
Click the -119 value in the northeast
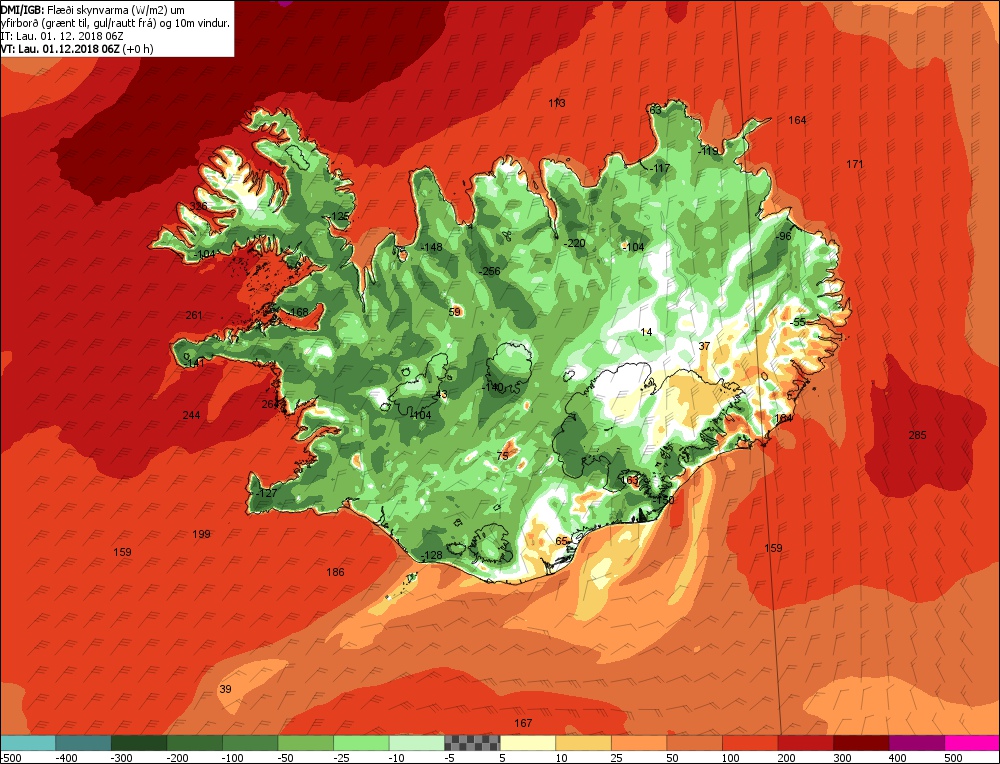tap(708, 152)
